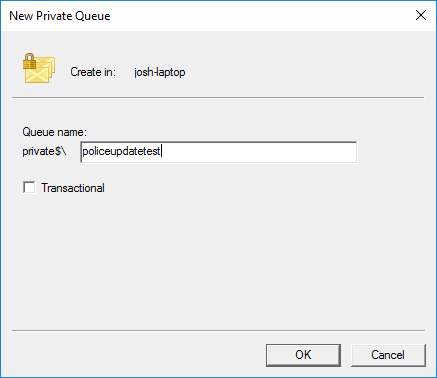Click the Queue name: label

pyautogui.click(x=54, y=132)
